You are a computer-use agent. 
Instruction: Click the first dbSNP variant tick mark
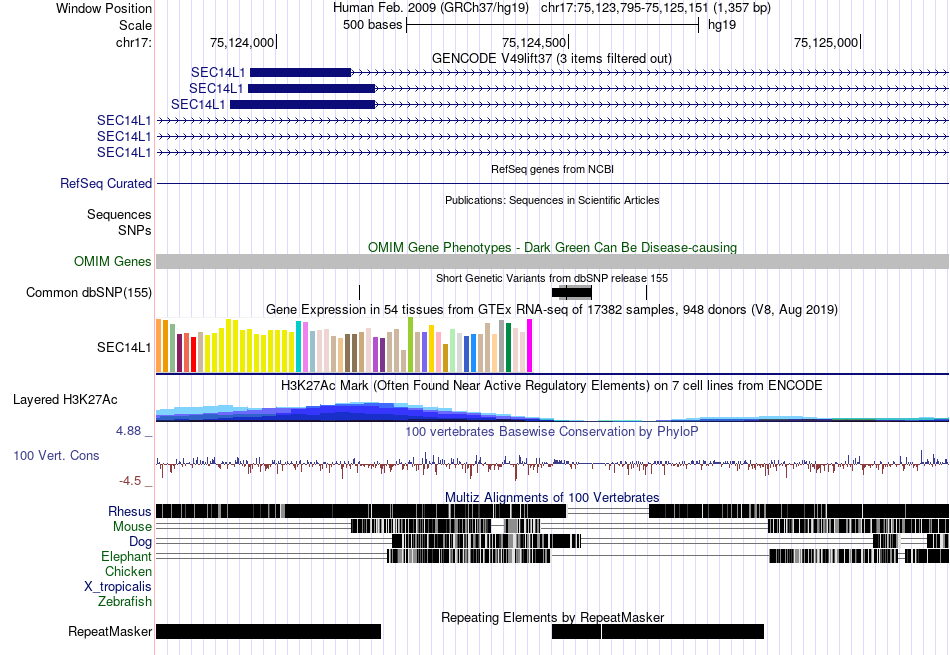point(359,293)
